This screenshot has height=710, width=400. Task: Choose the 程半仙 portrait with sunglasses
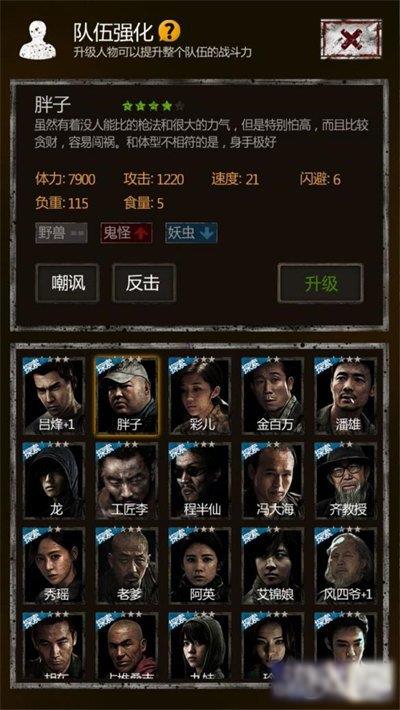[x=200, y=480]
